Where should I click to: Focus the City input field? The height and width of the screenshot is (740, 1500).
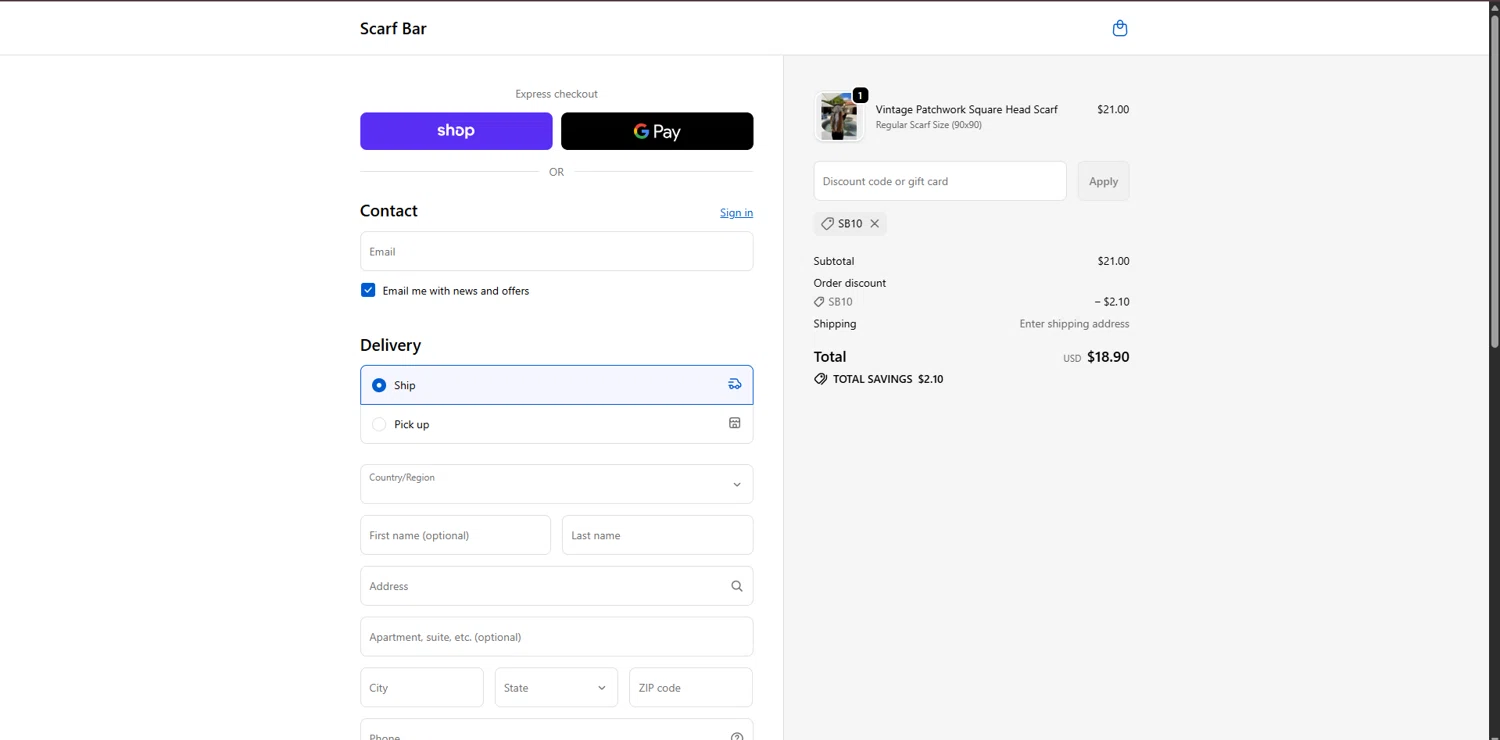pos(422,687)
